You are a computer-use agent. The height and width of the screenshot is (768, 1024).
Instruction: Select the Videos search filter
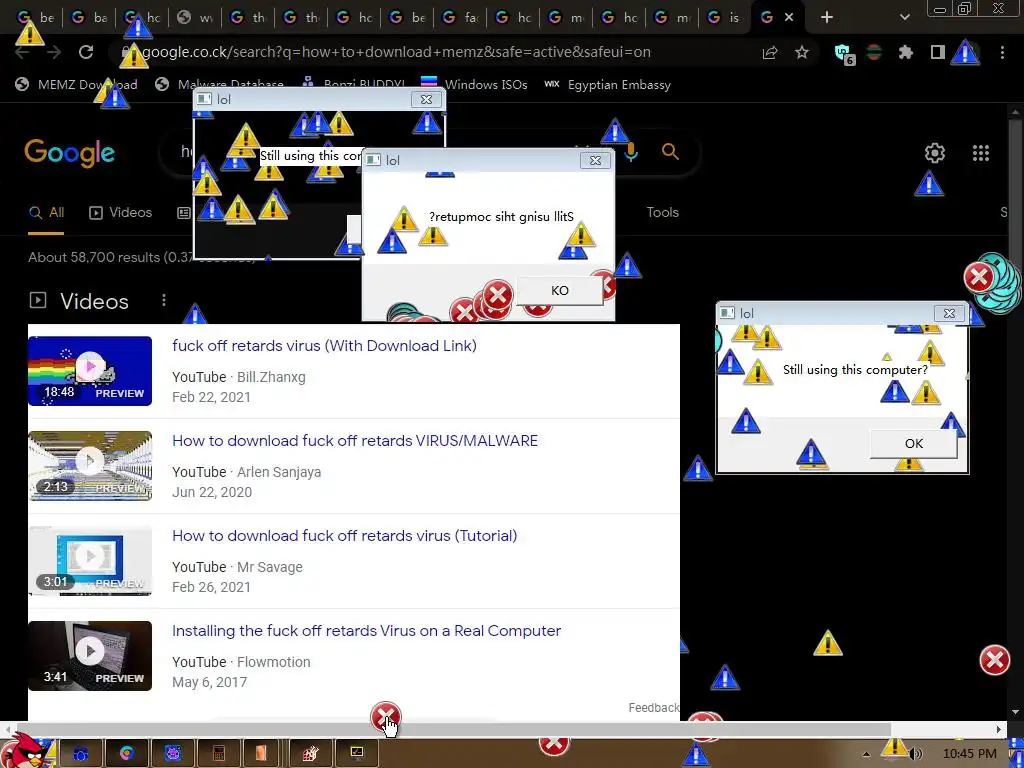120,213
